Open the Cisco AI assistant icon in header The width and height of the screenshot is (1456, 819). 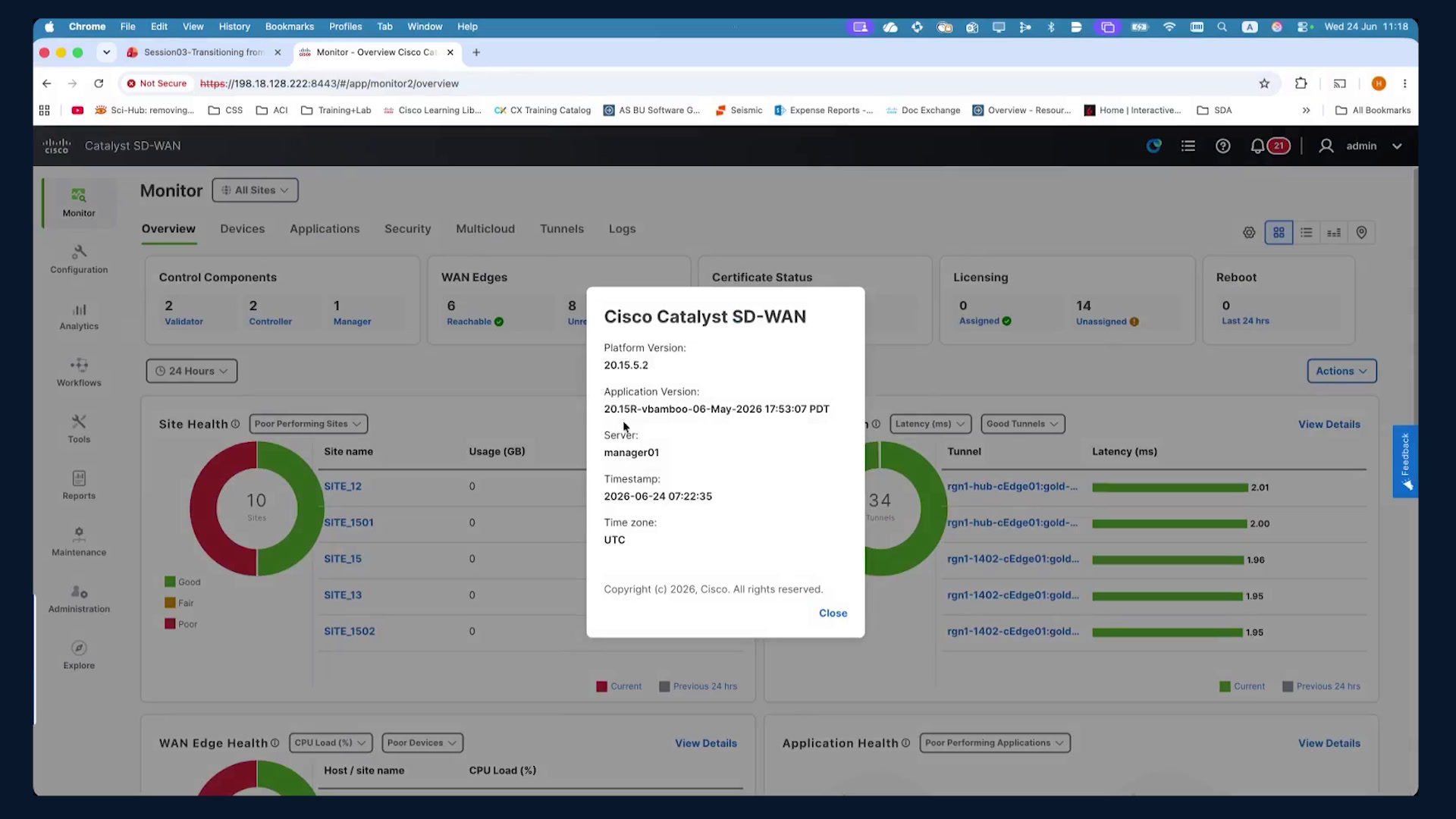[x=1153, y=146]
